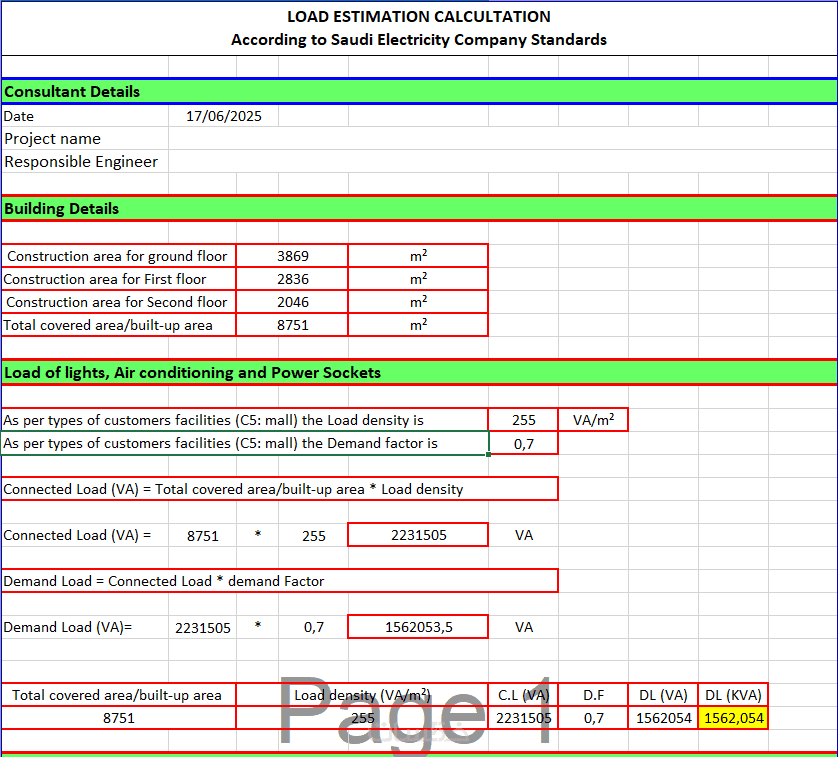Select total covered area value 8751 in Building Details
Viewport: 838px width, 757px height.
tap(292, 325)
